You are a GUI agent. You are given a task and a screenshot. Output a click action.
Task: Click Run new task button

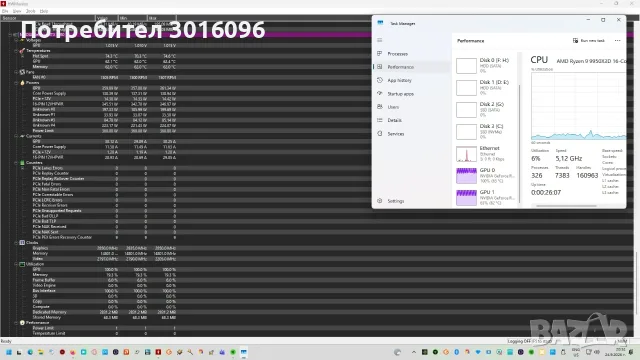click(588, 41)
